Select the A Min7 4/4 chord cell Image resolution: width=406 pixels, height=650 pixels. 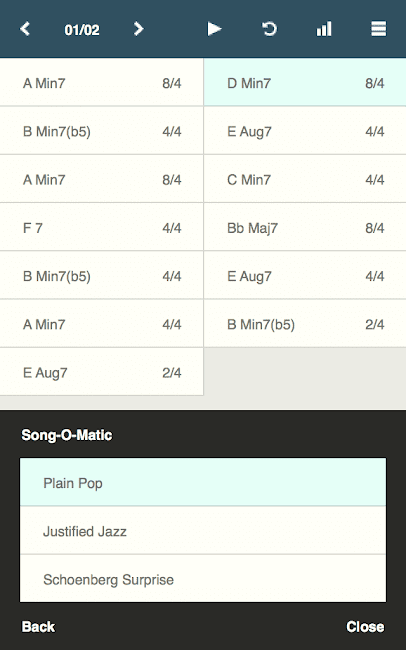(x=102, y=324)
